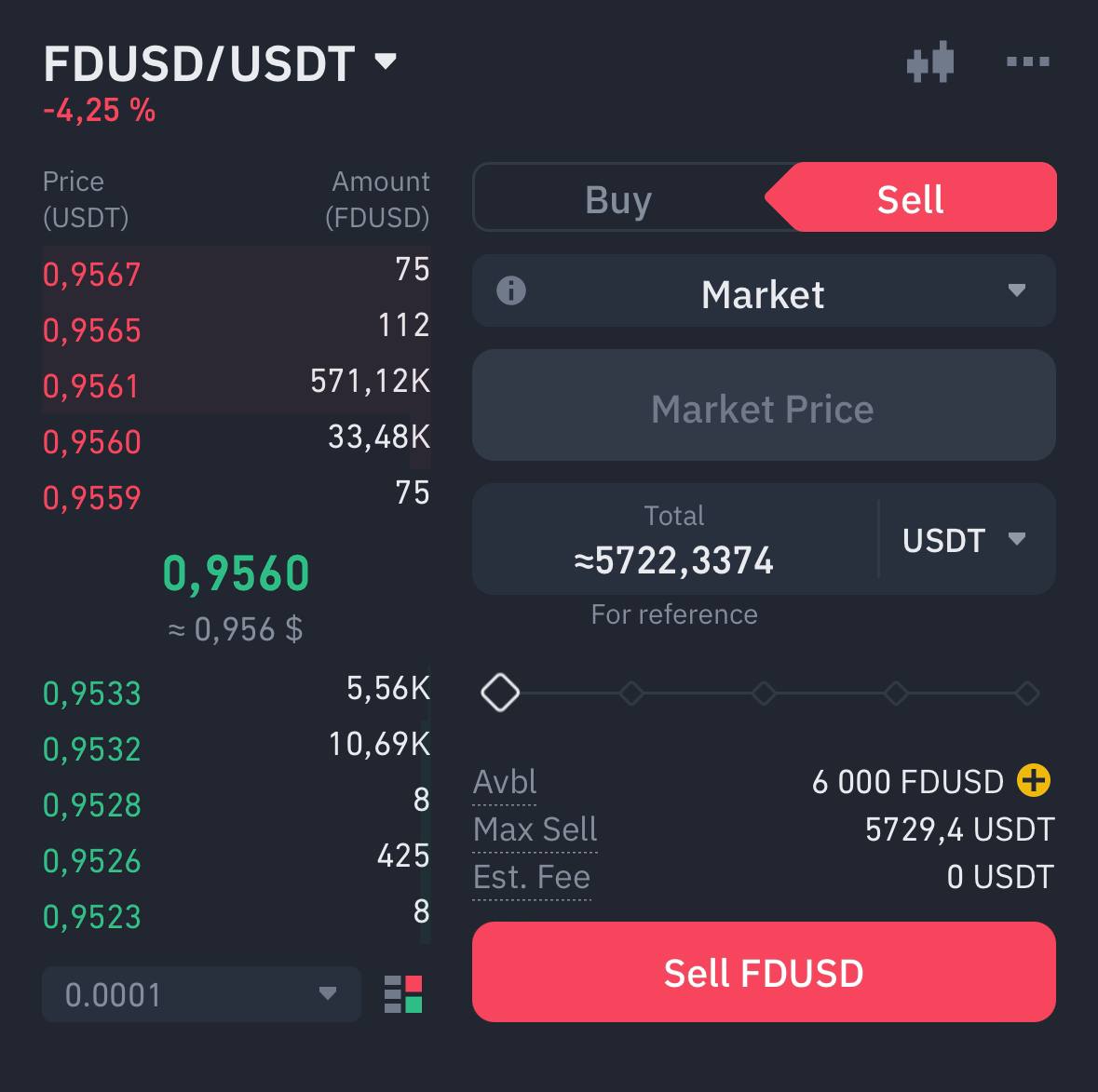The image size is (1098, 1092).
Task: Select the 0,9561 ask price row
Action: pos(236,385)
